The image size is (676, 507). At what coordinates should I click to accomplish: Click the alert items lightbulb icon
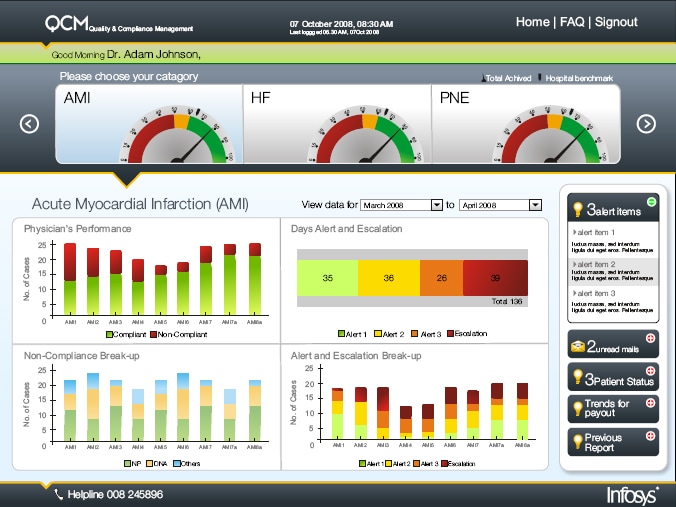[x=578, y=210]
